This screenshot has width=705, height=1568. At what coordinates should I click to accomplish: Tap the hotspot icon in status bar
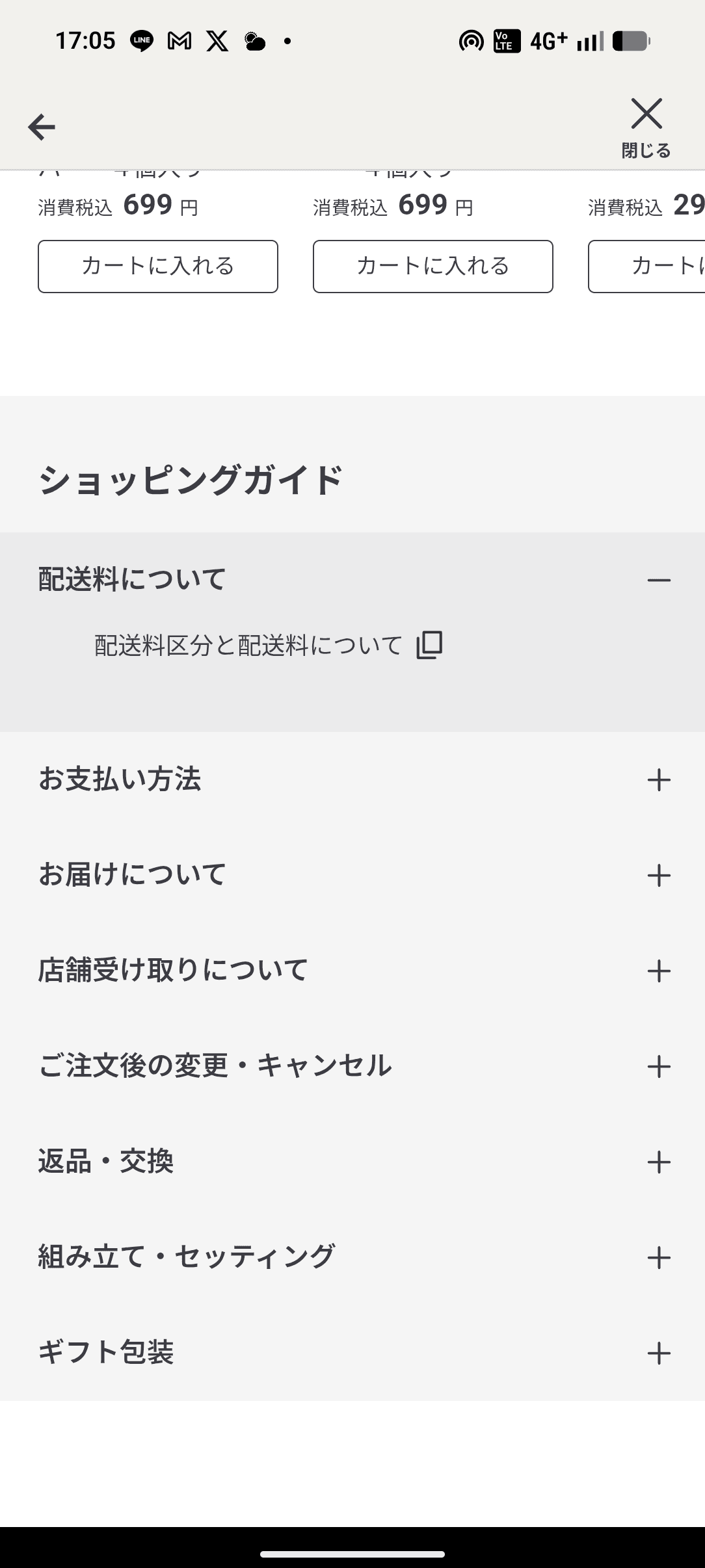pyautogui.click(x=471, y=42)
